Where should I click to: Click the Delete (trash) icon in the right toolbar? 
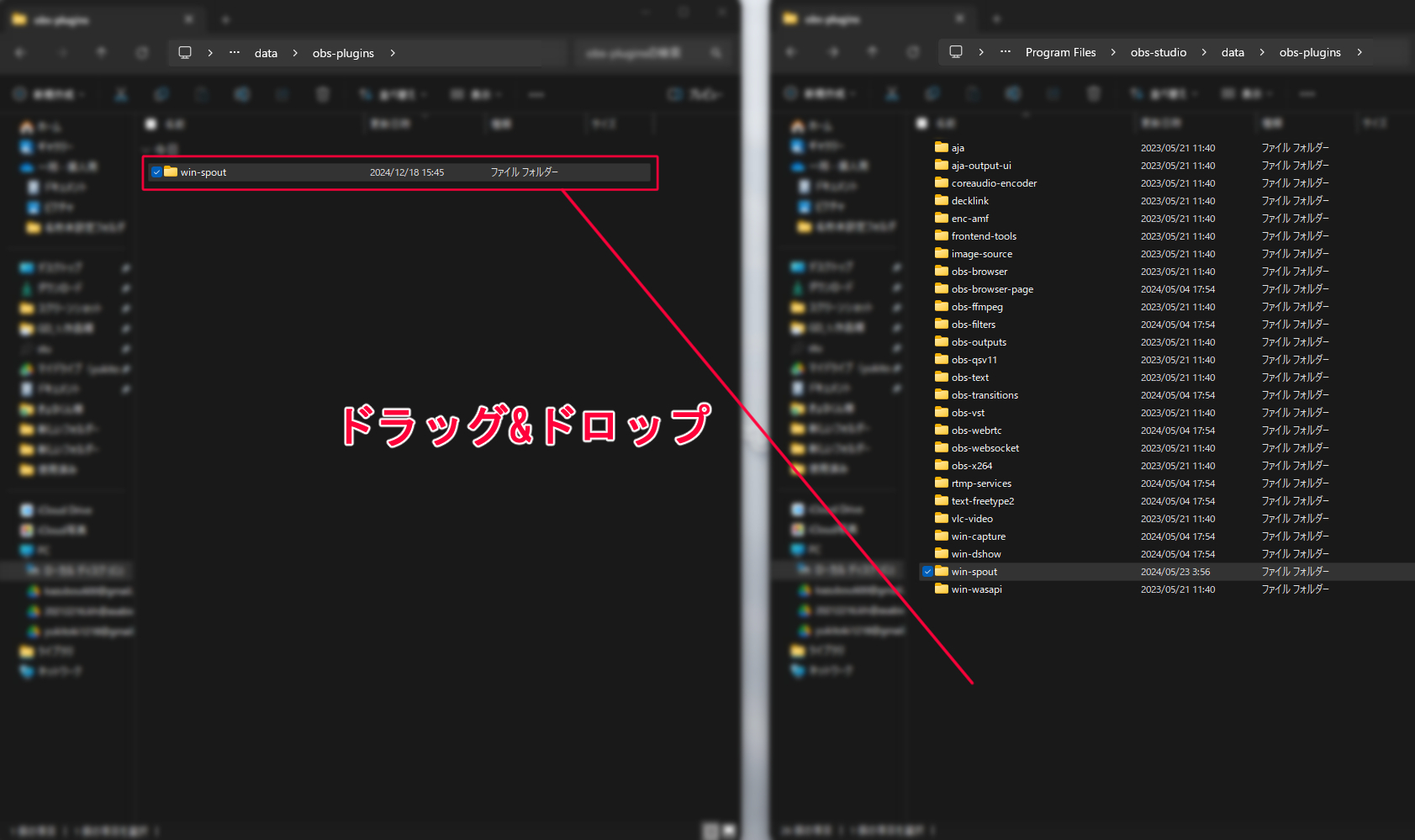click(x=1093, y=94)
